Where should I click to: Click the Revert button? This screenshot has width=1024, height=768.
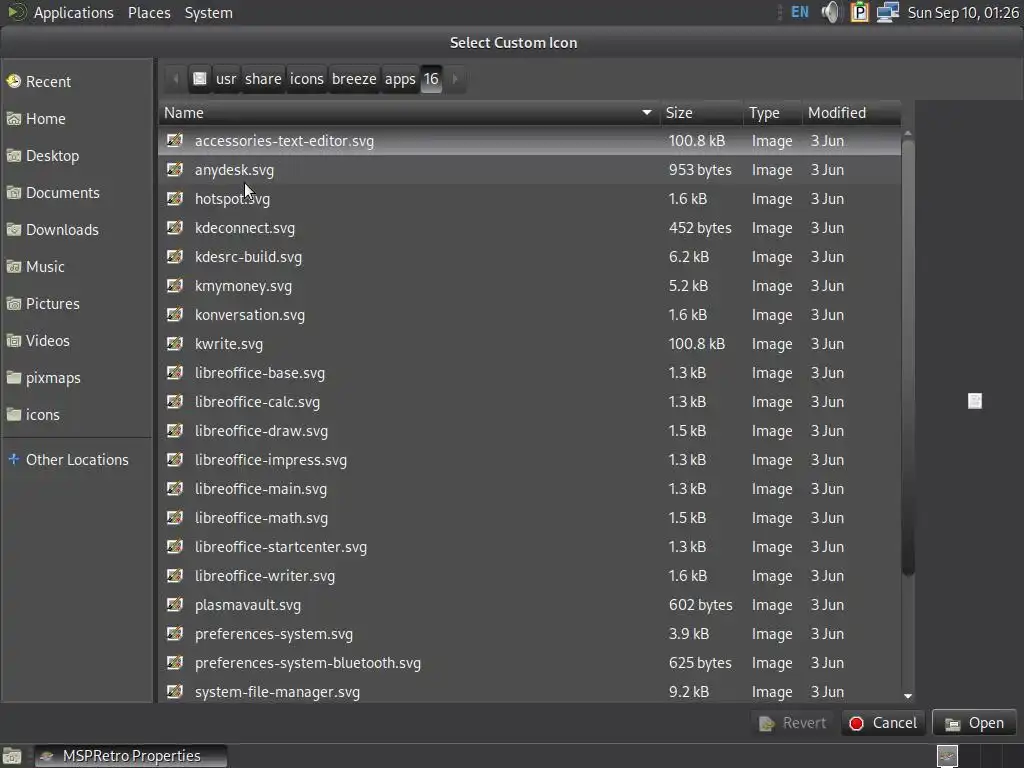(x=793, y=723)
